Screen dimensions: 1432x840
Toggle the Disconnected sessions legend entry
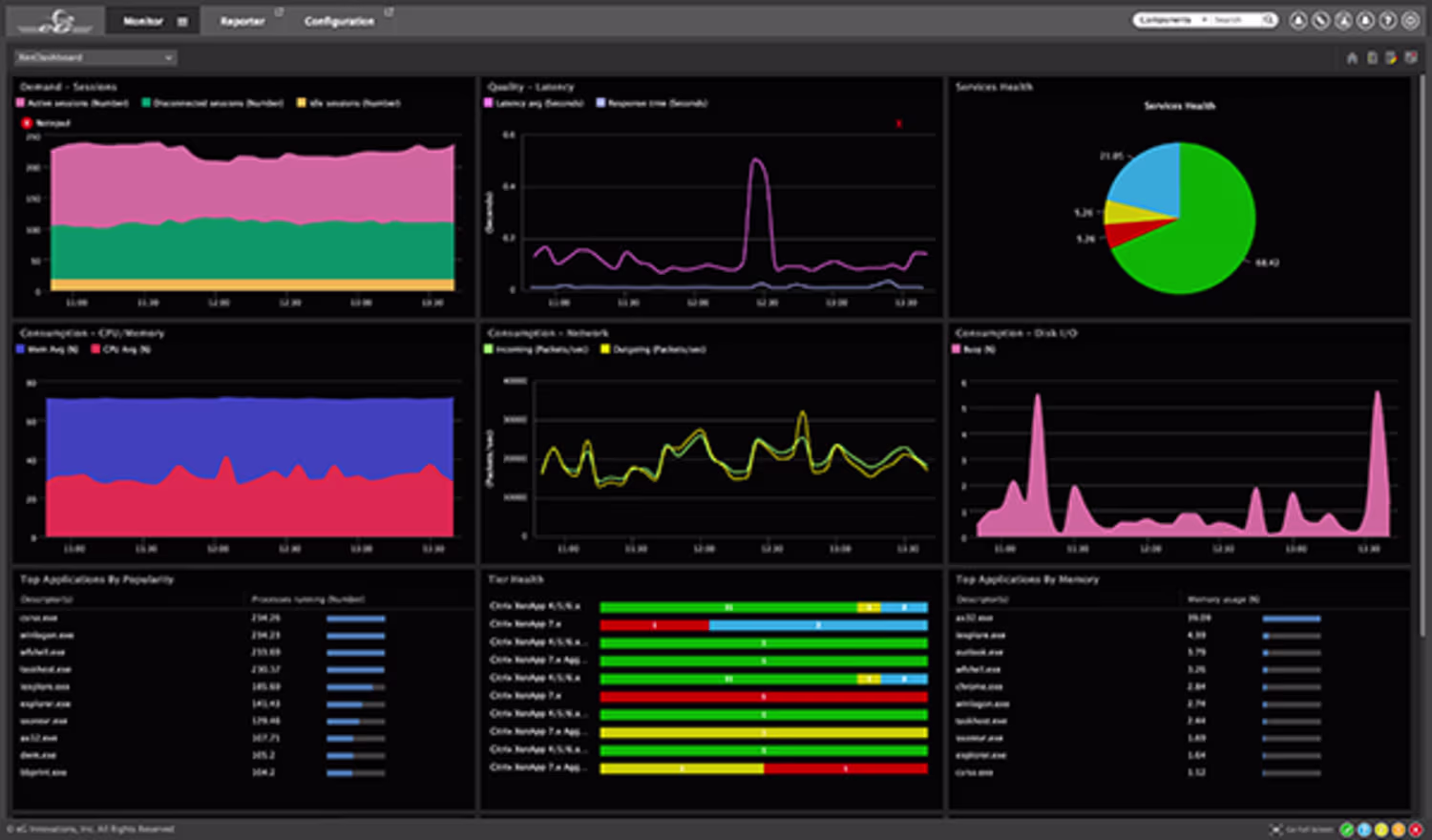pos(212,103)
